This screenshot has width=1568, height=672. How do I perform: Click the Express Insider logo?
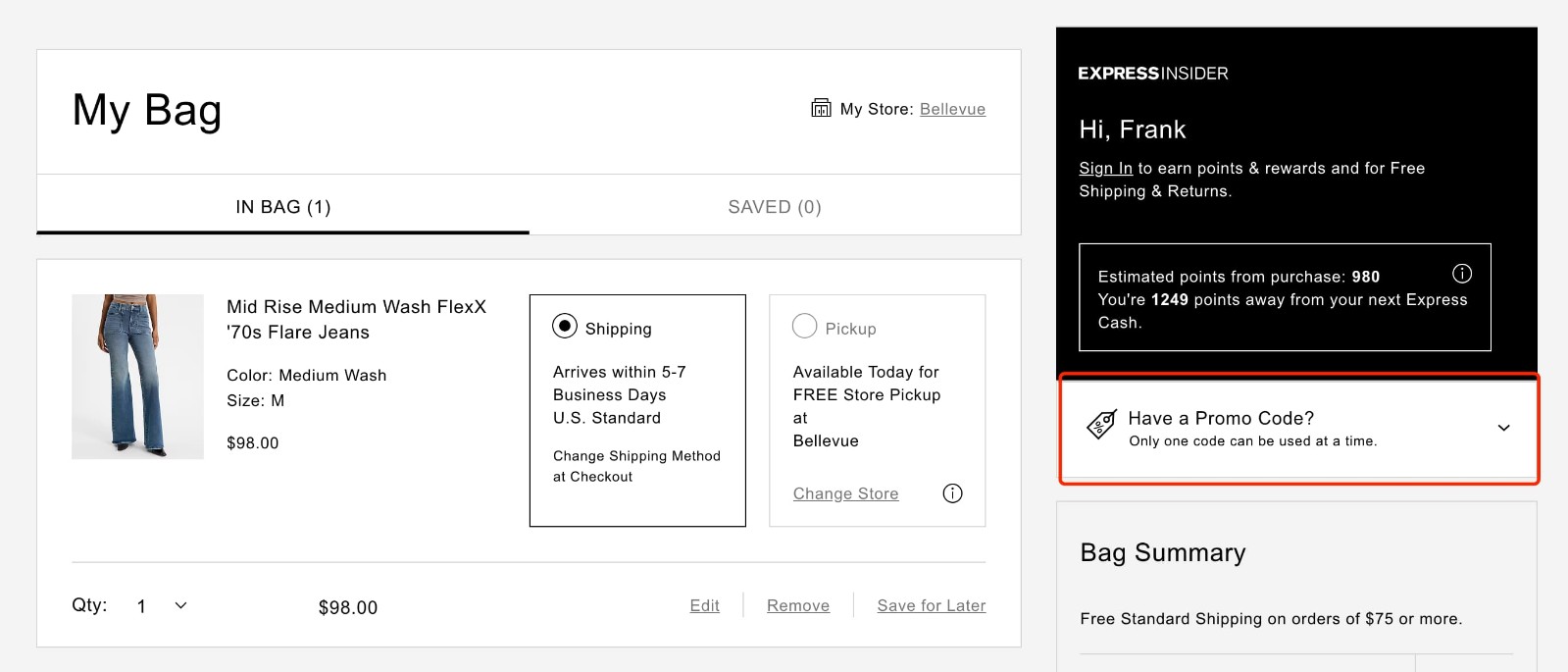pyautogui.click(x=1152, y=74)
